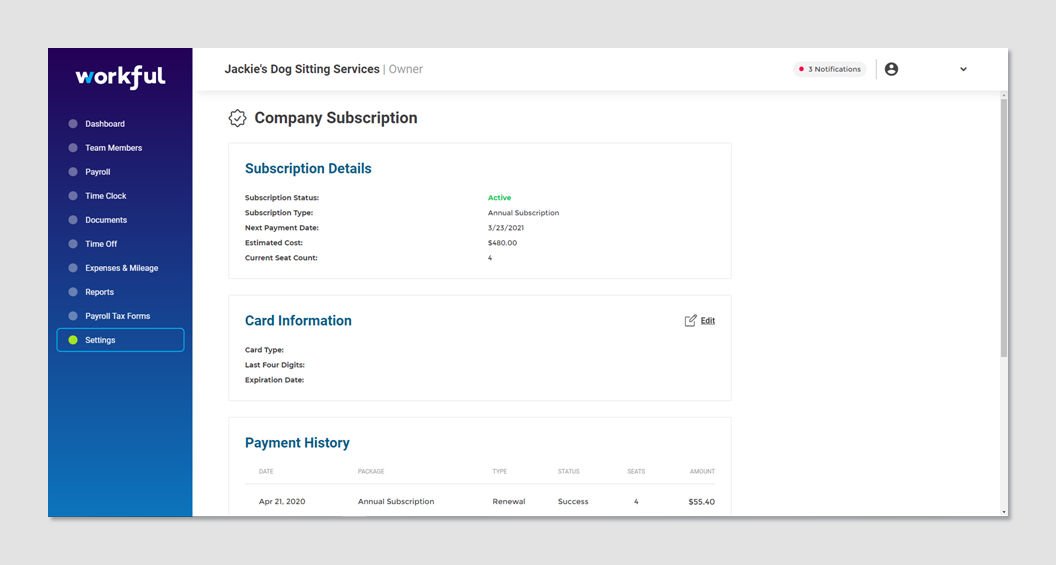
Task: Click the Payment History heading
Action: (297, 442)
